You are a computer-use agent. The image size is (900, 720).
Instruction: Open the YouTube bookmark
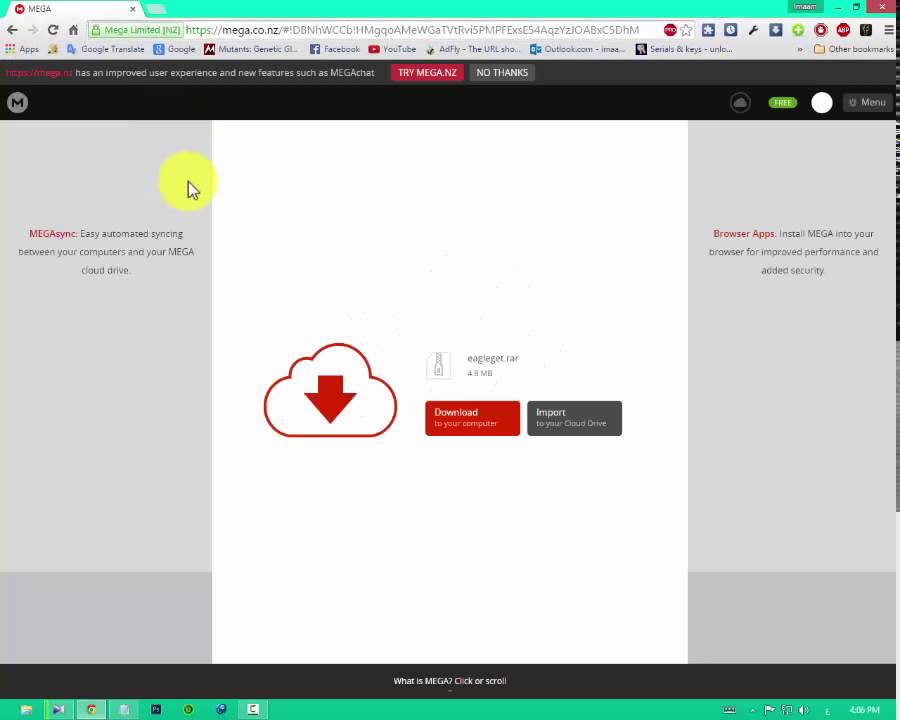click(392, 49)
